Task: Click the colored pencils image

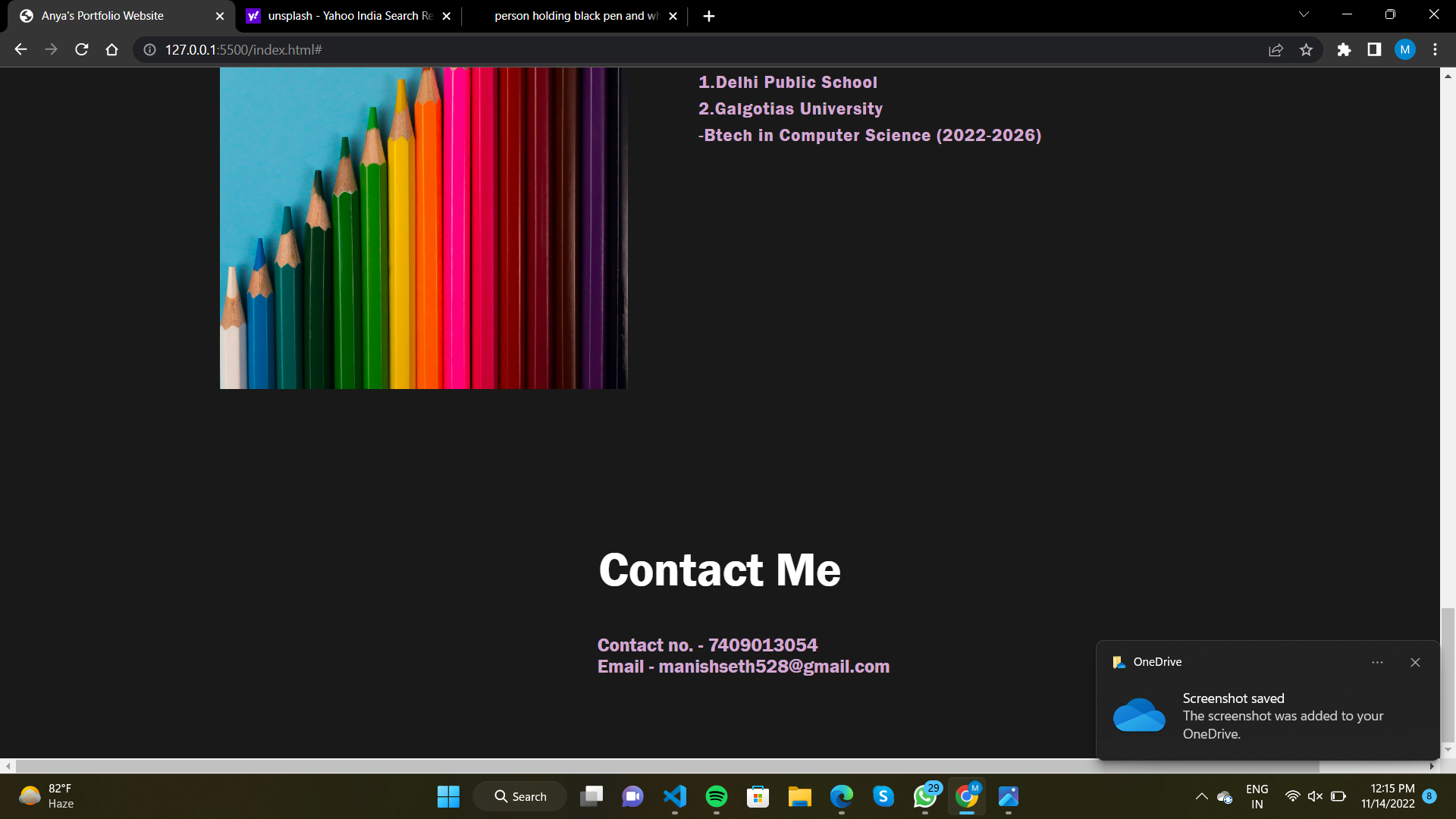Action: point(423,227)
